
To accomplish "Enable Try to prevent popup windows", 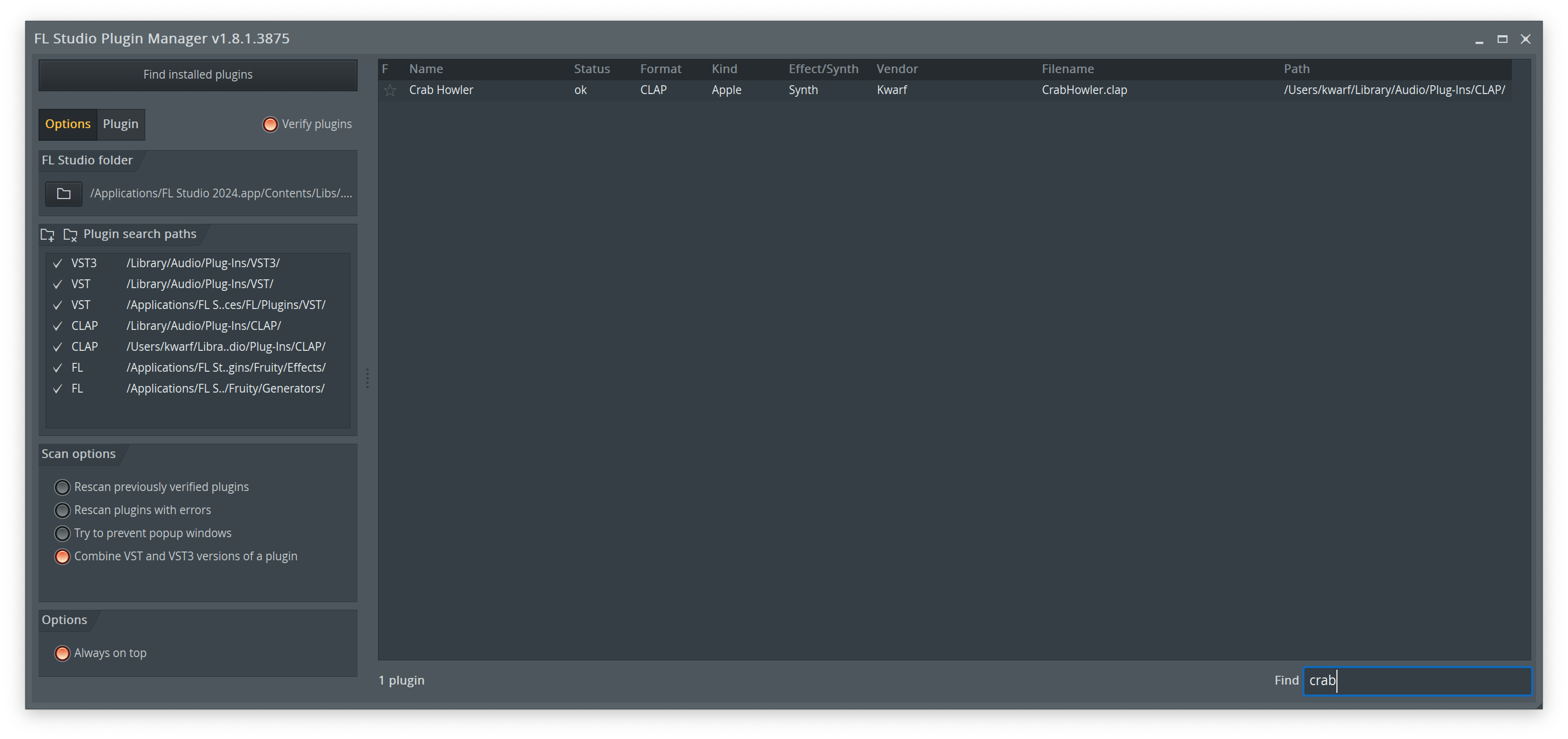I will pos(62,533).
